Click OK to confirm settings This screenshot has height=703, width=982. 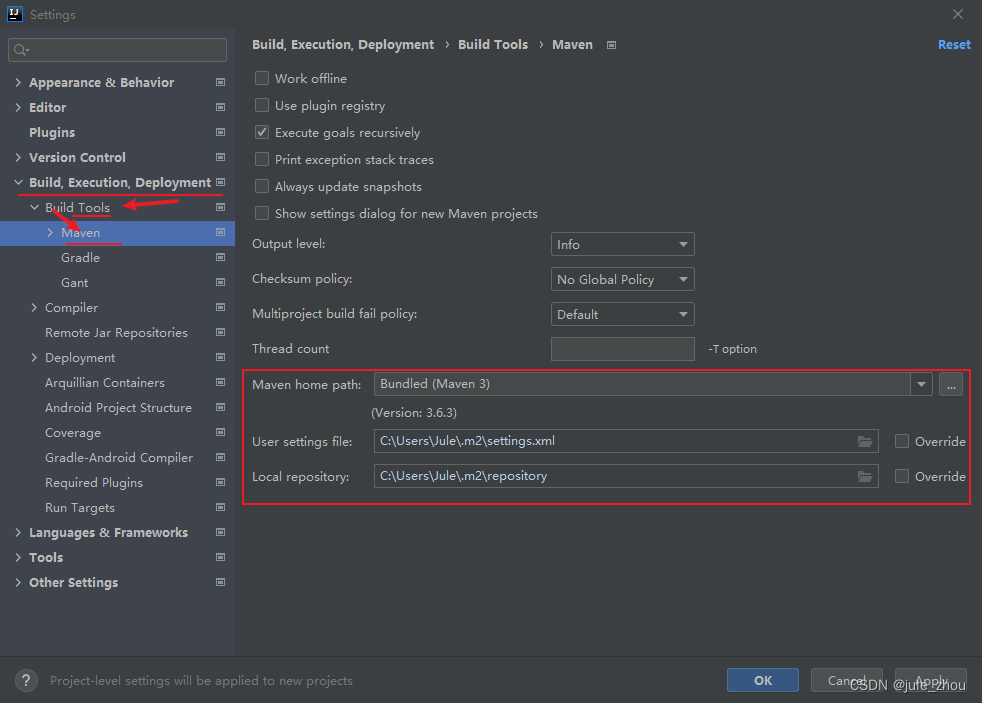click(763, 680)
